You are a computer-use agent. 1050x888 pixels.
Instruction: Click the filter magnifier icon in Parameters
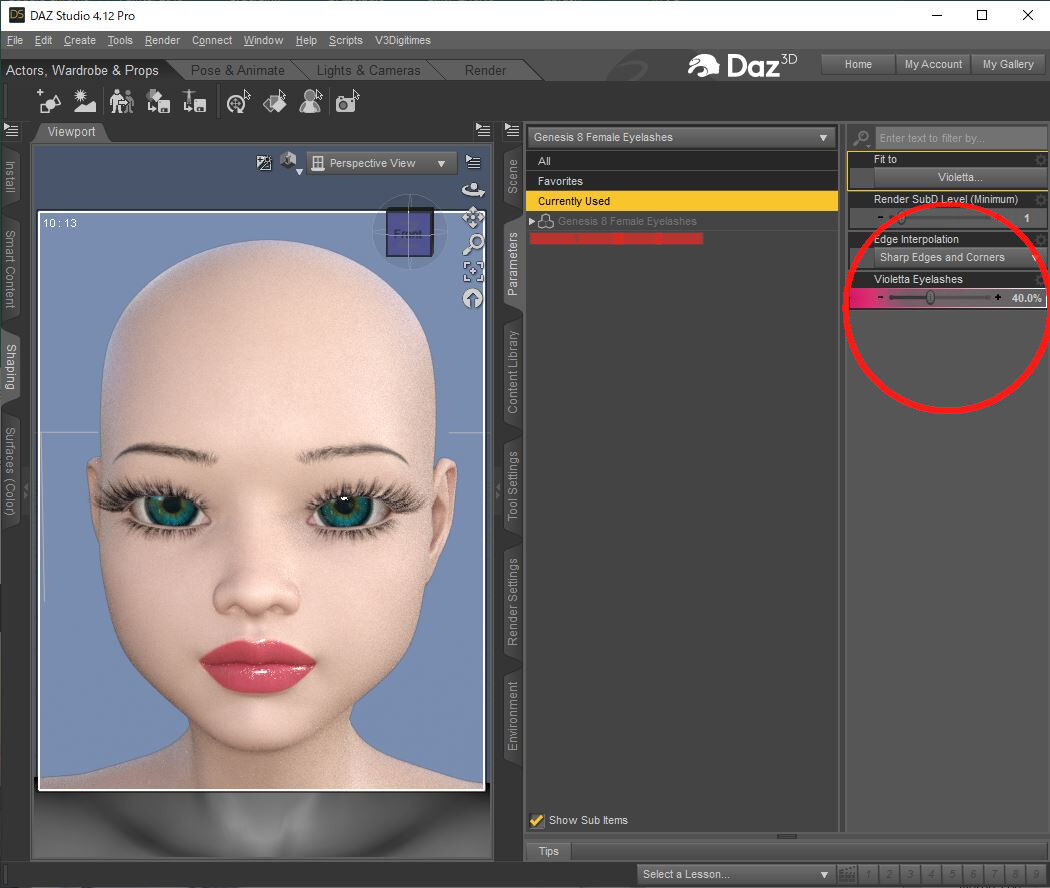coord(861,139)
